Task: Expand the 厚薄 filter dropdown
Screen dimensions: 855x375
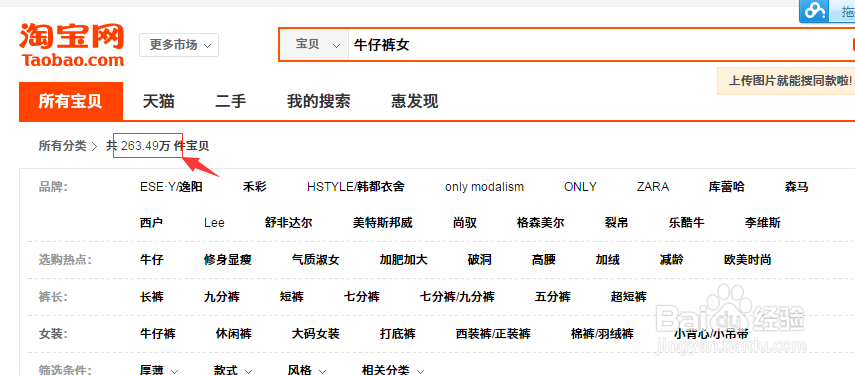Action: tap(159, 370)
